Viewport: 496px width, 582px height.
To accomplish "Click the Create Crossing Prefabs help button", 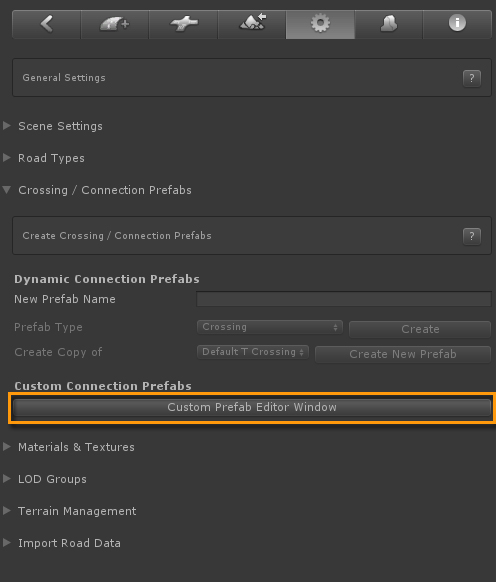I will (x=472, y=236).
